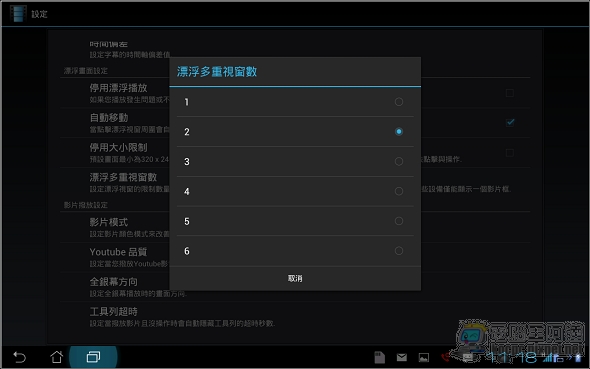
Task: Click the mail notification icon
Action: (401, 357)
